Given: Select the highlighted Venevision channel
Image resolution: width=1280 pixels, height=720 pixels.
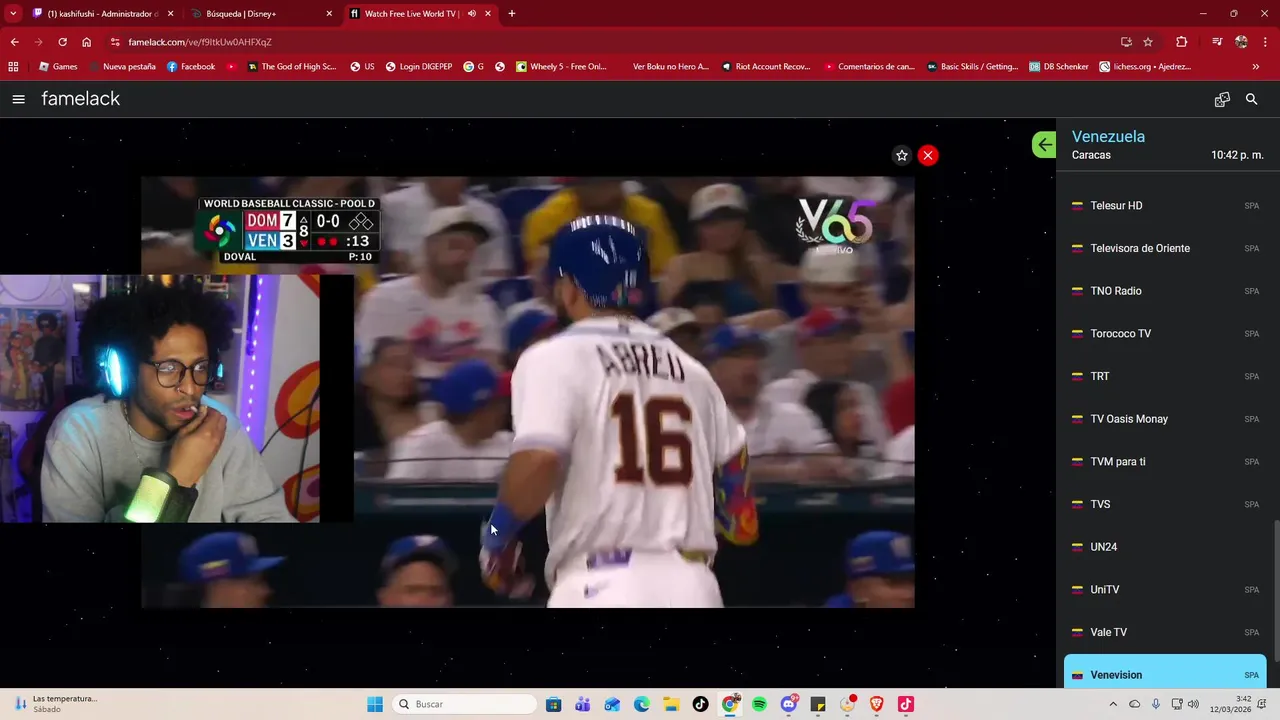Looking at the screenshot, I should click(x=1165, y=672).
